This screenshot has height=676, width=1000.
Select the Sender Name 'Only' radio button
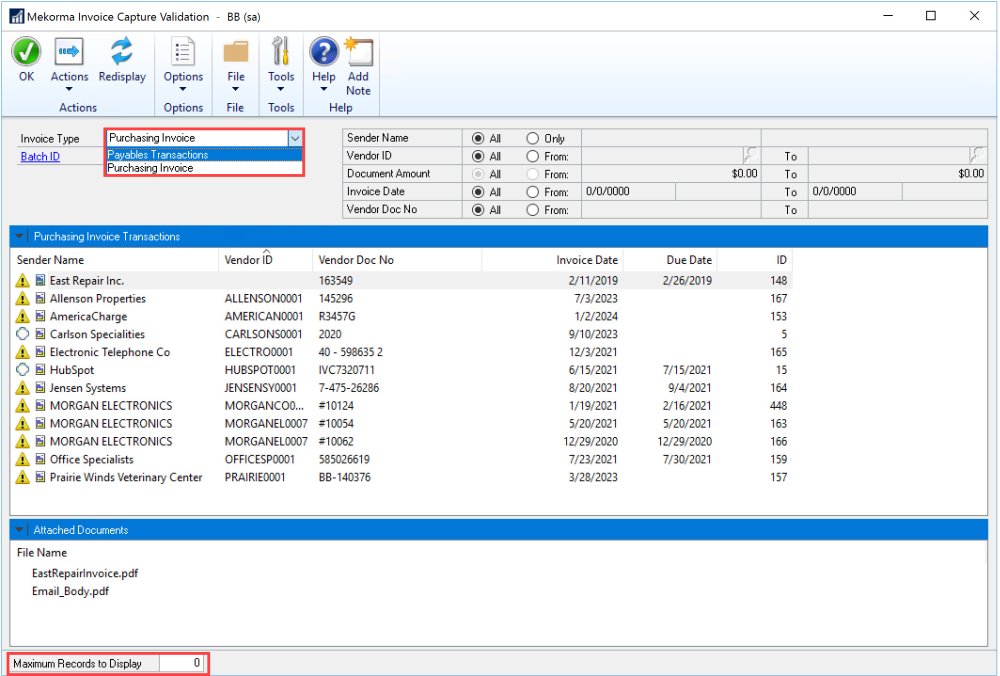(532, 139)
